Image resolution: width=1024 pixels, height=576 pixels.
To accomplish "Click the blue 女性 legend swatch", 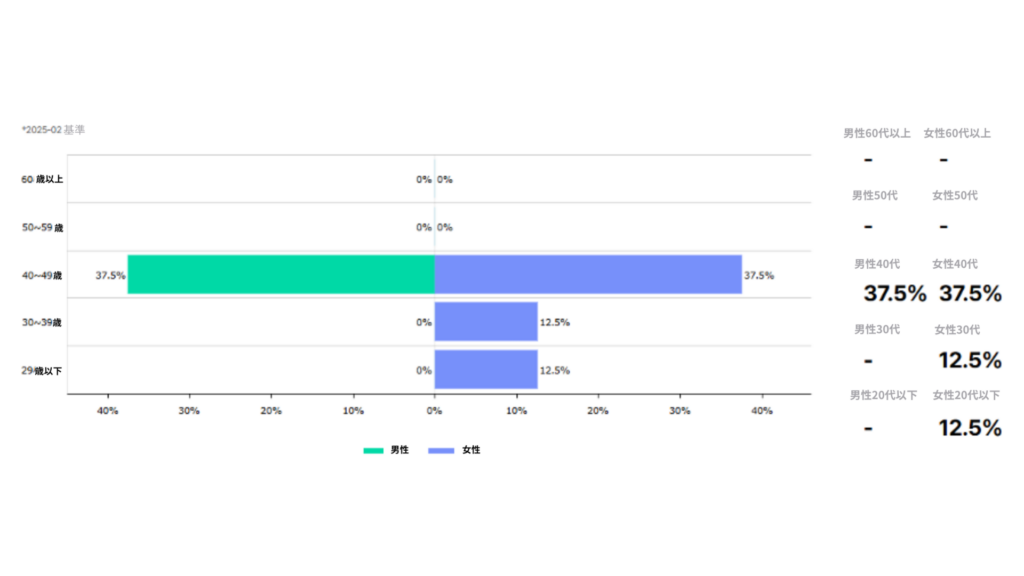I will pyautogui.click(x=441, y=450).
